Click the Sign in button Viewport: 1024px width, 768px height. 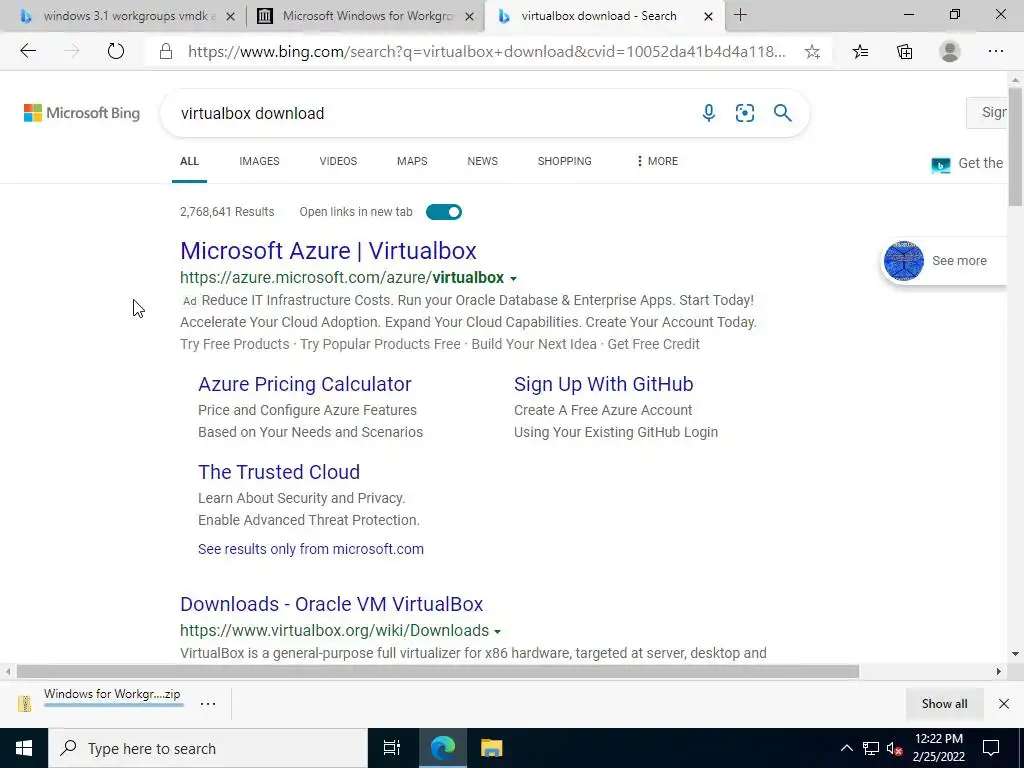pyautogui.click(x=987, y=112)
